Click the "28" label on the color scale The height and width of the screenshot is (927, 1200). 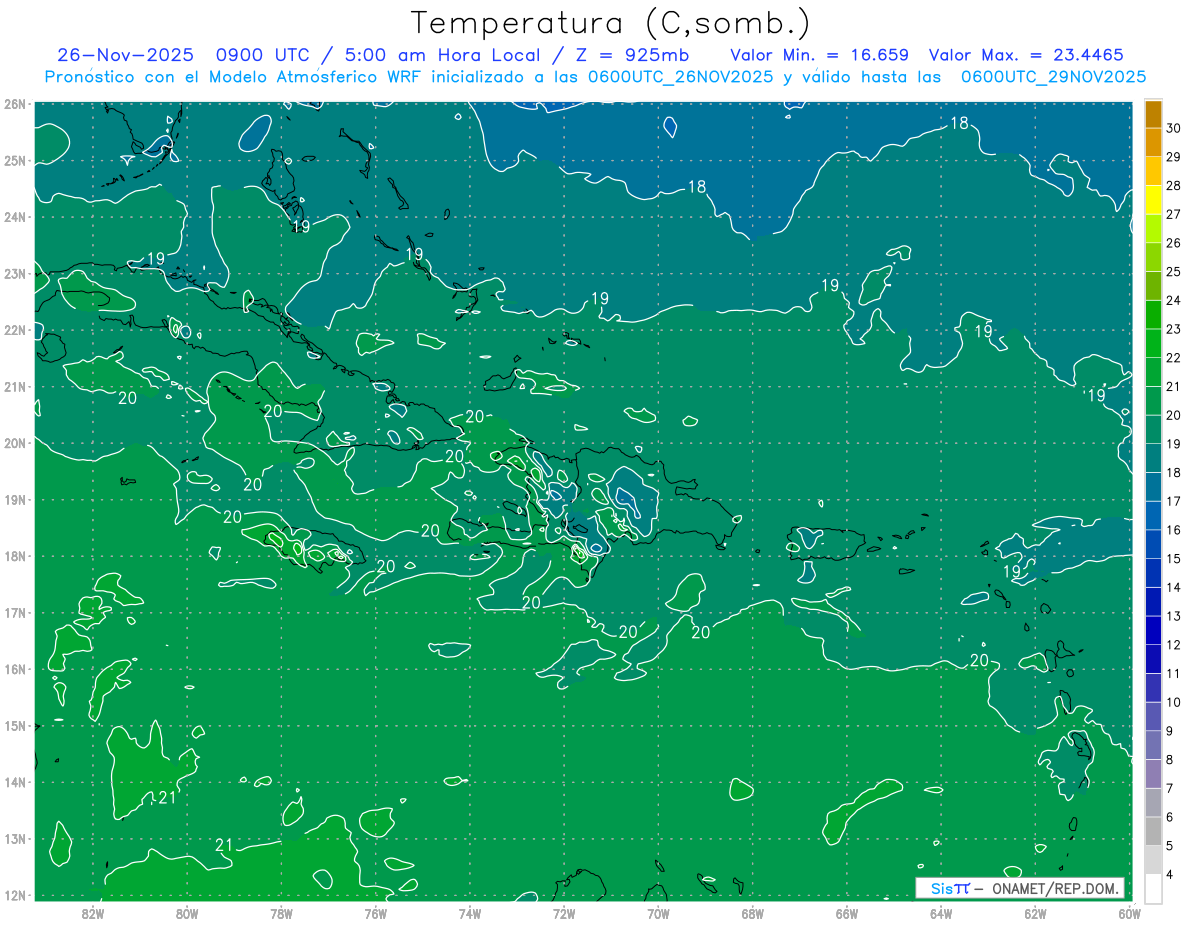pyautogui.click(x=1174, y=186)
